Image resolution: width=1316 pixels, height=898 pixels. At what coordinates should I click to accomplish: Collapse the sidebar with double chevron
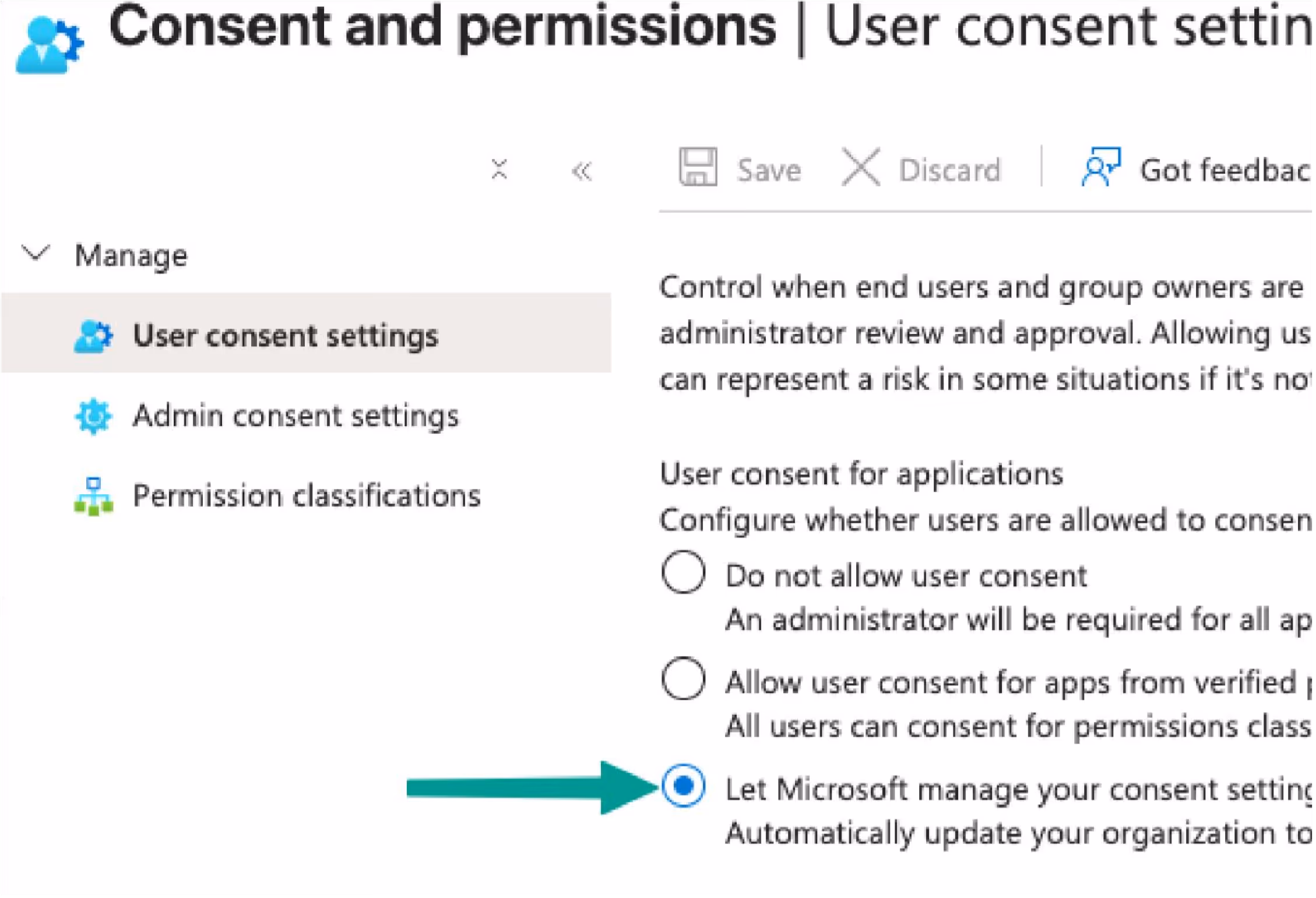point(581,171)
